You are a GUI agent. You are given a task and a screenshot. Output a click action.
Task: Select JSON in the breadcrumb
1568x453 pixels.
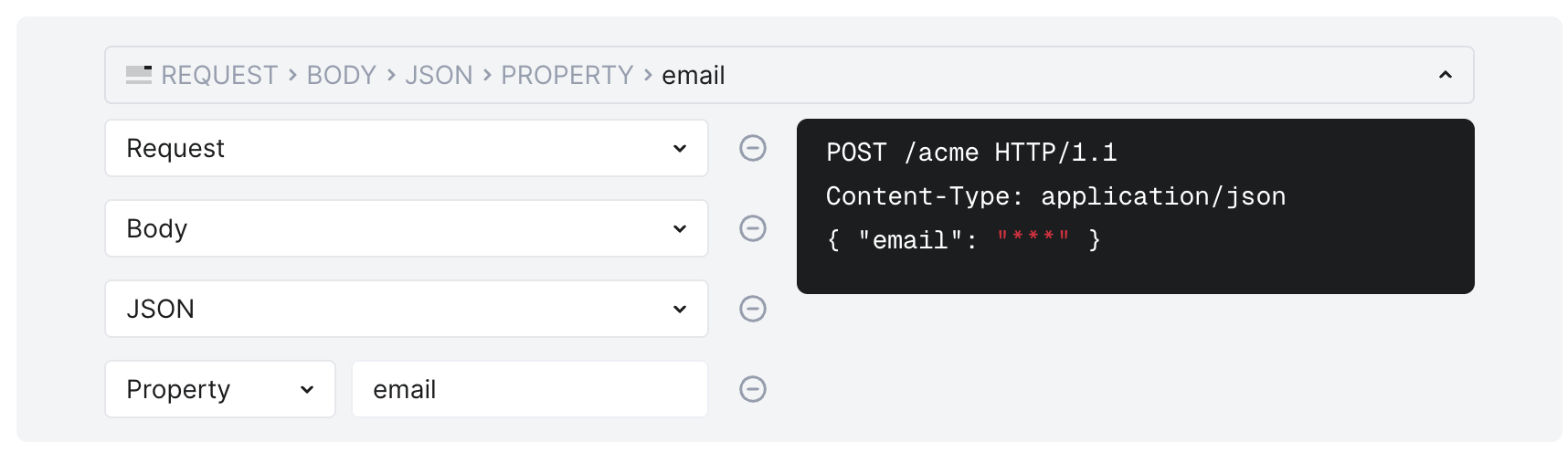[439, 75]
